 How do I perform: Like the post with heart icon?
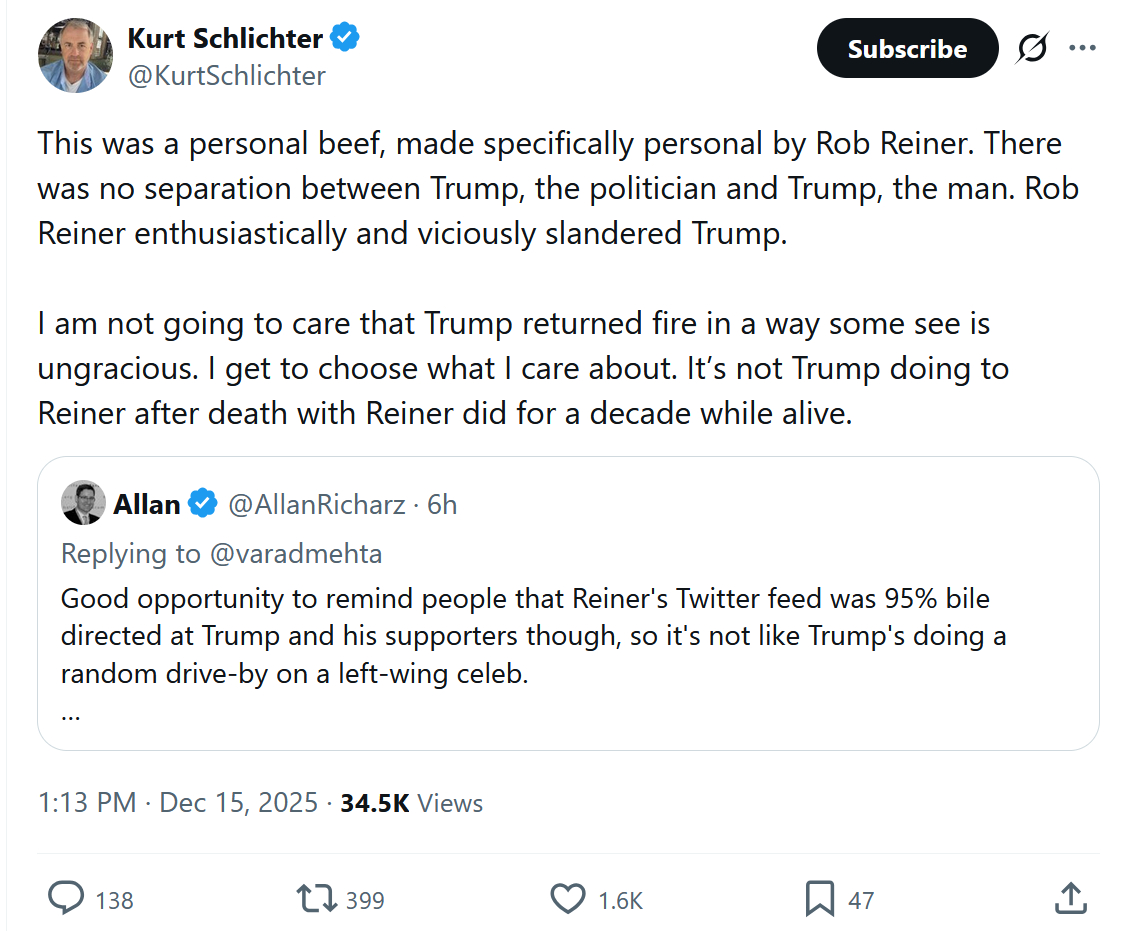point(568,898)
